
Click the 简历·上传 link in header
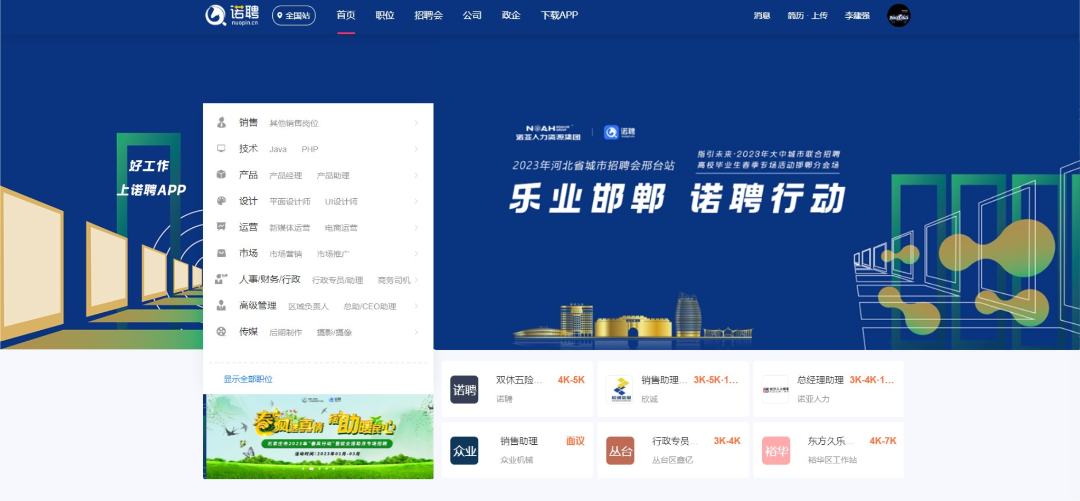coord(807,15)
